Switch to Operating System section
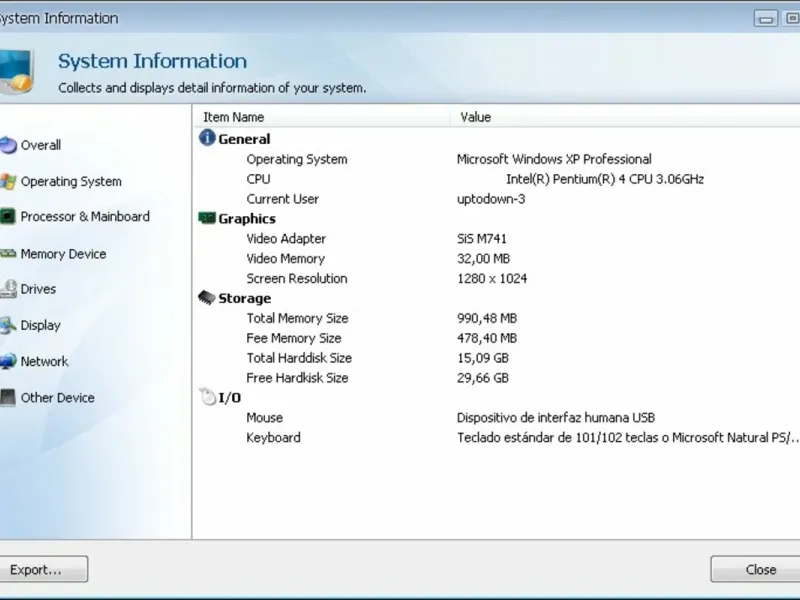The width and height of the screenshot is (800, 600). [x=71, y=182]
